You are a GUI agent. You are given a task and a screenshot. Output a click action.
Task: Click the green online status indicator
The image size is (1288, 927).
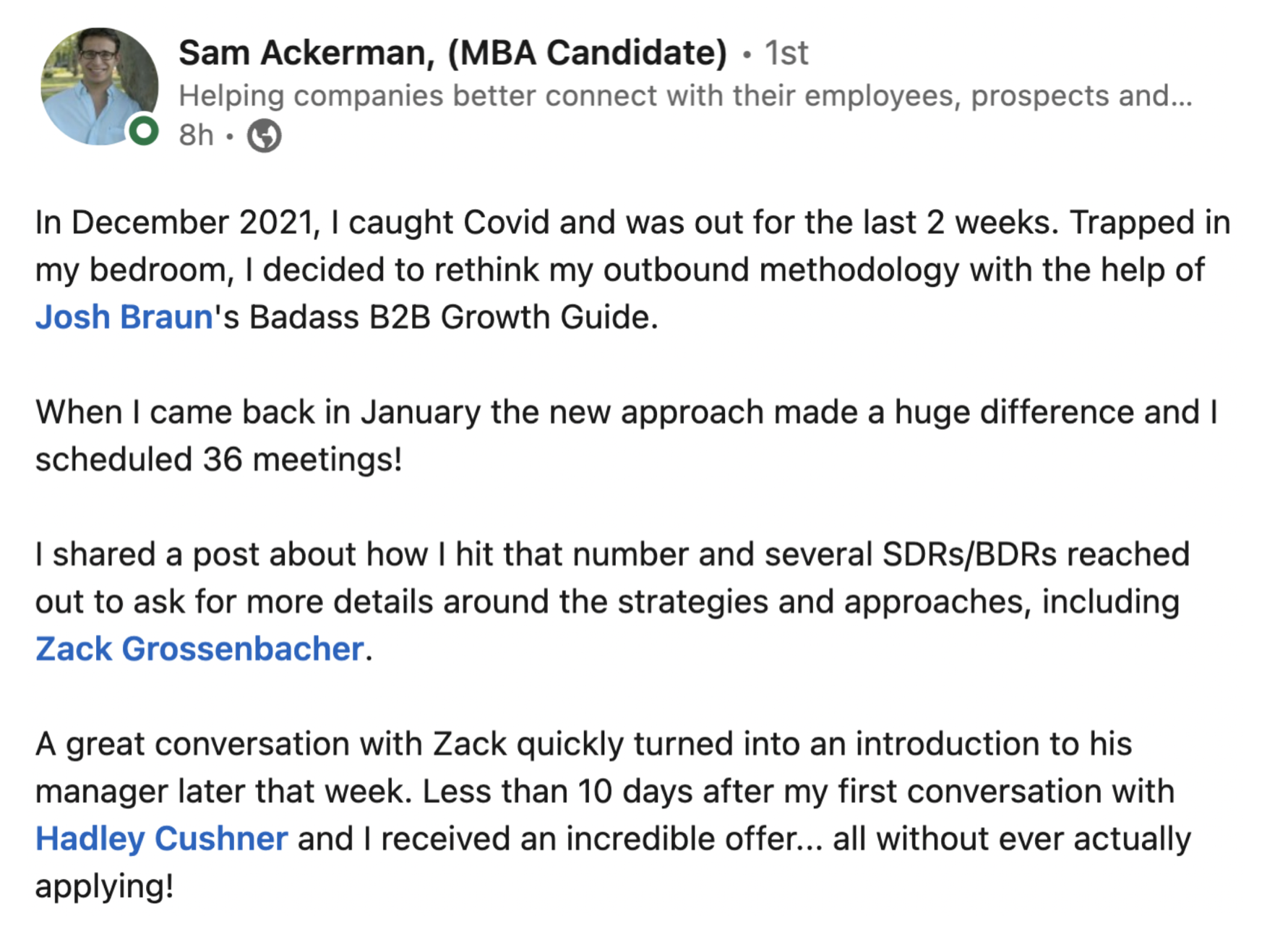144,131
